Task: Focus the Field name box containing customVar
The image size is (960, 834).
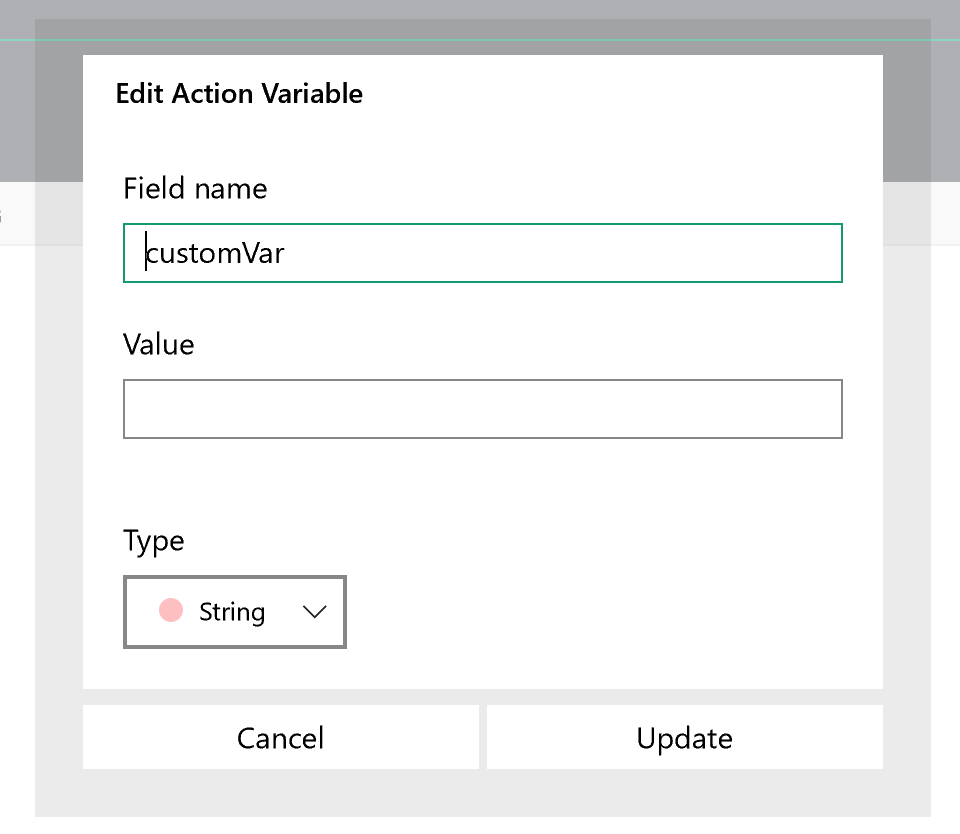Action: pyautogui.click(x=482, y=253)
